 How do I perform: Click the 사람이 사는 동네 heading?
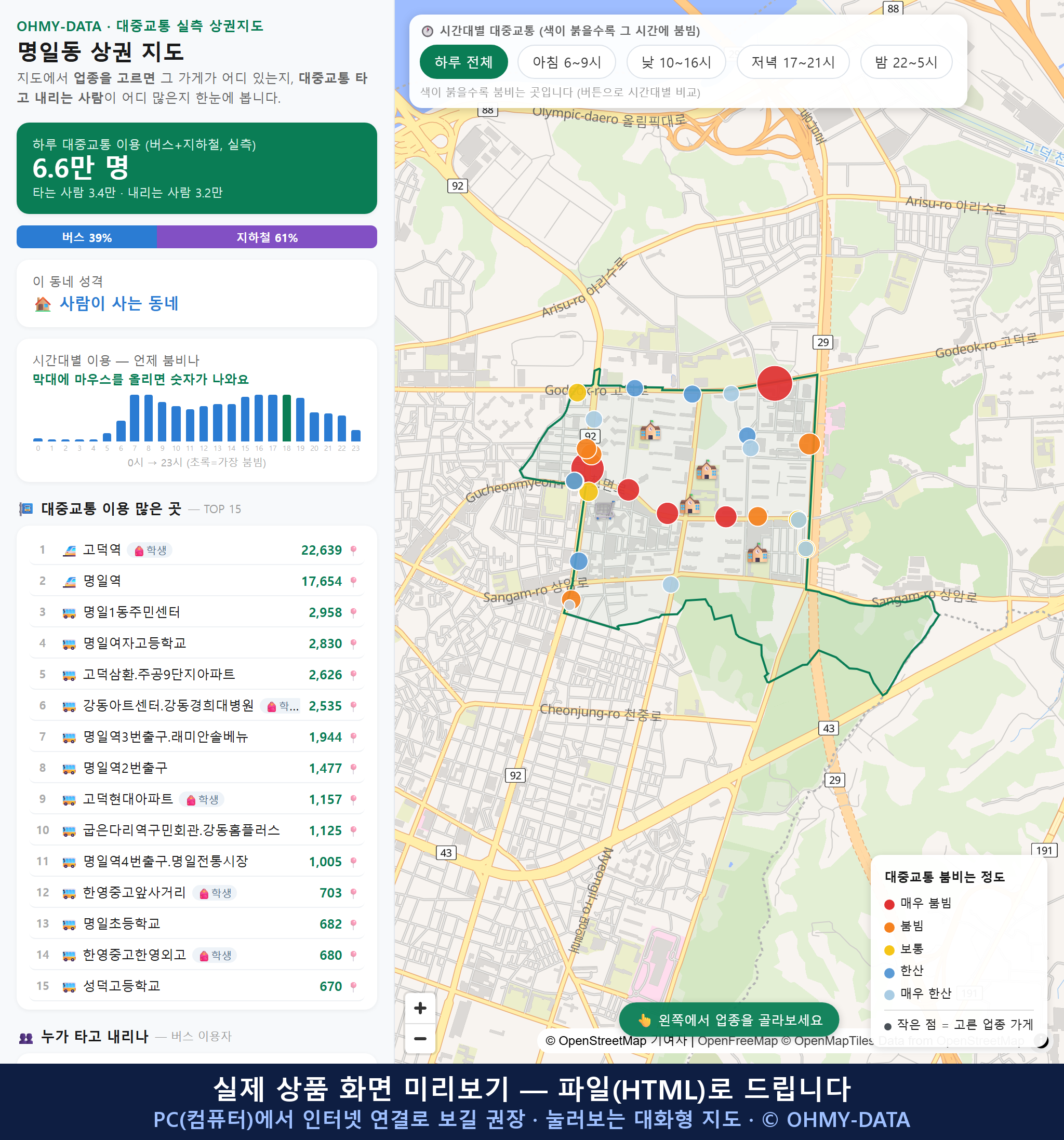tap(119, 303)
